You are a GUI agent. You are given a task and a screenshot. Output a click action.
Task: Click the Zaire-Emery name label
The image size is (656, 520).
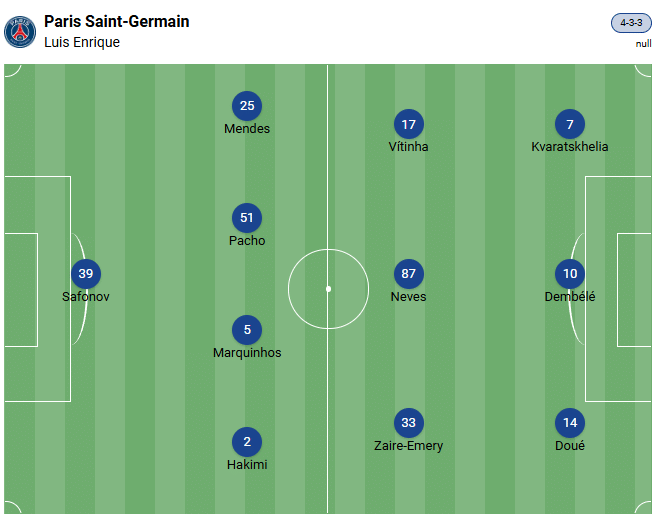(x=408, y=446)
